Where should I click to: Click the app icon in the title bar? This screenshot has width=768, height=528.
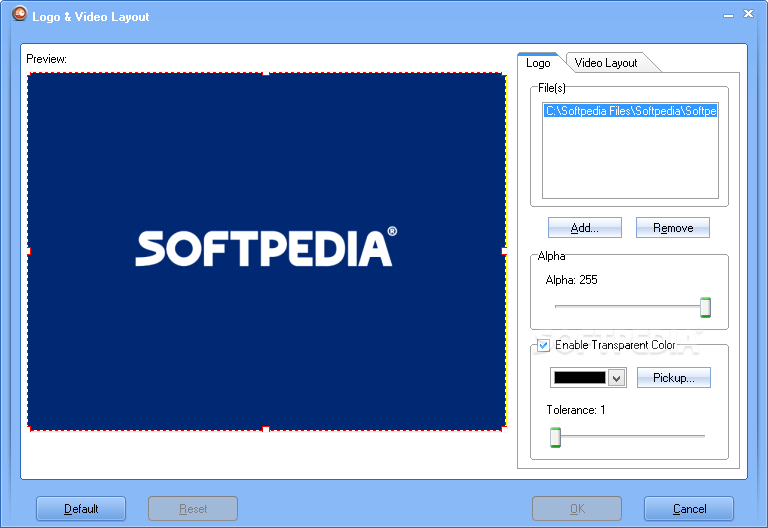[20, 13]
